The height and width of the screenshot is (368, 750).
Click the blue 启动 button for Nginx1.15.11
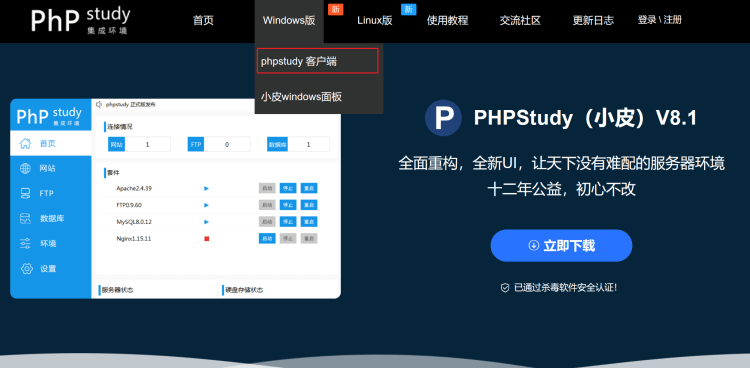click(267, 238)
